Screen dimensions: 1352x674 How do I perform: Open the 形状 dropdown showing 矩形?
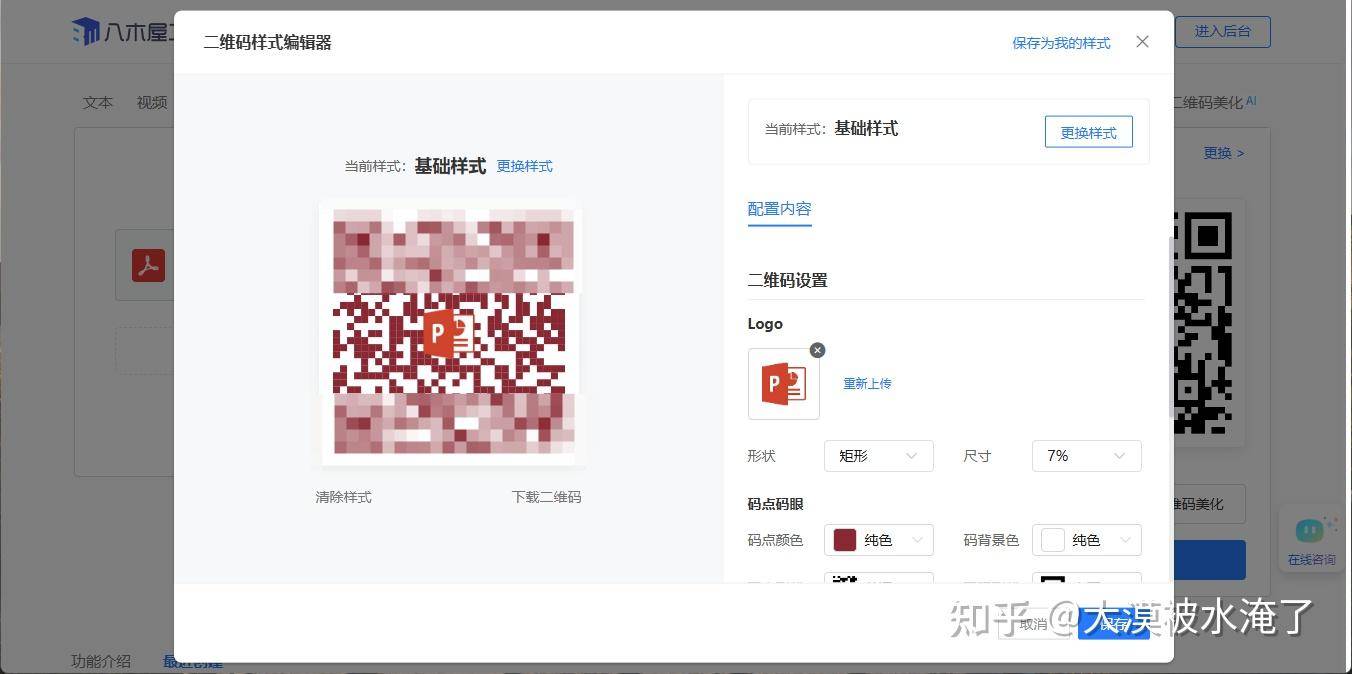(x=878, y=456)
